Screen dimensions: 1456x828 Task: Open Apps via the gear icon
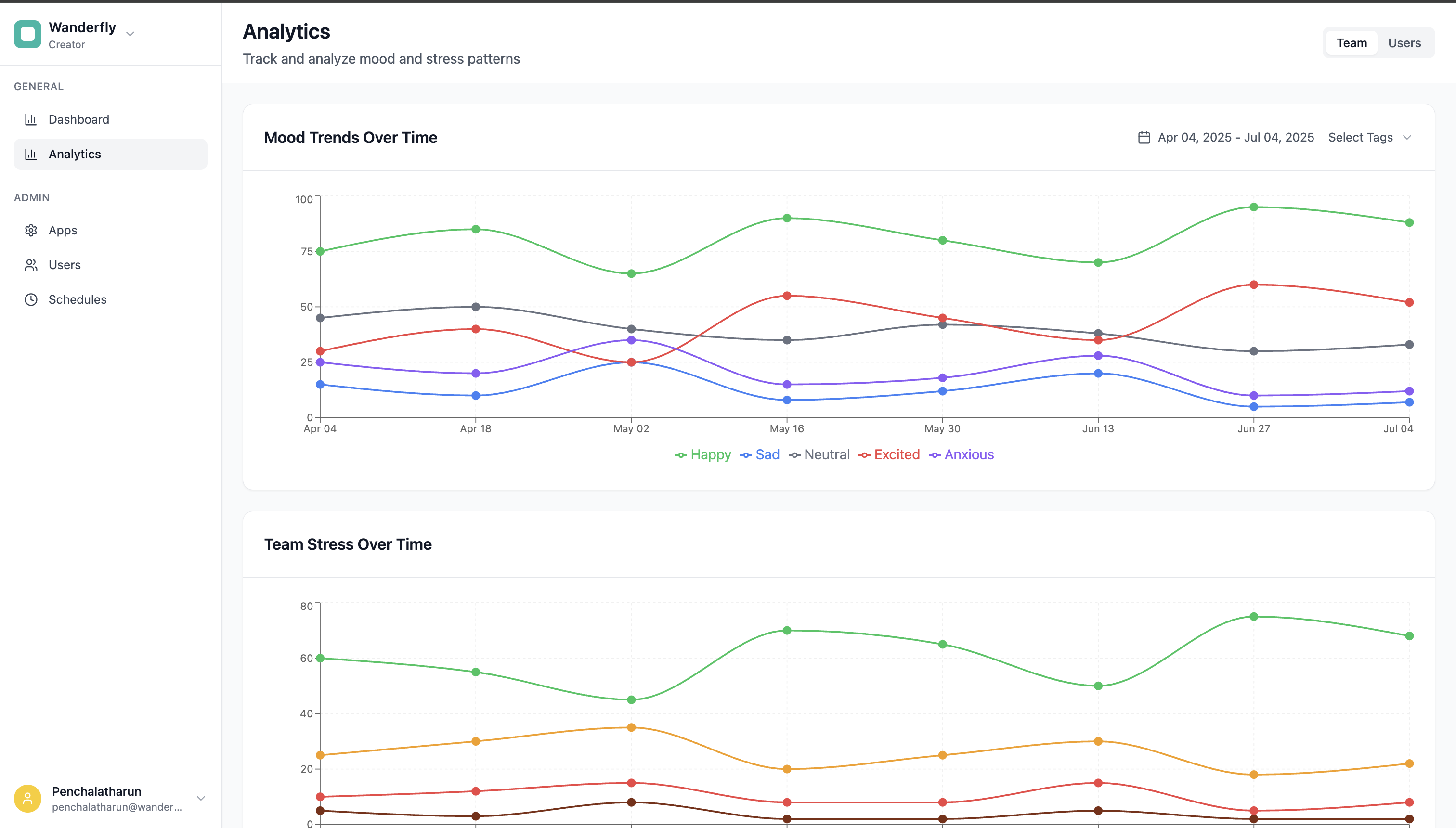[31, 230]
